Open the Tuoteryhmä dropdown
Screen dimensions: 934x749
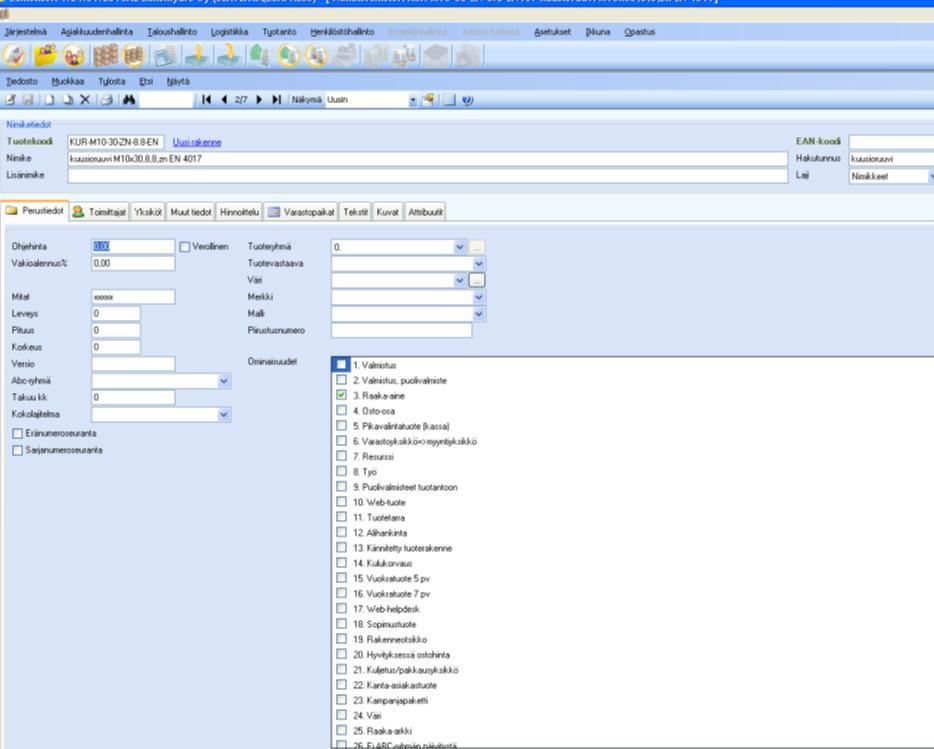pos(460,247)
